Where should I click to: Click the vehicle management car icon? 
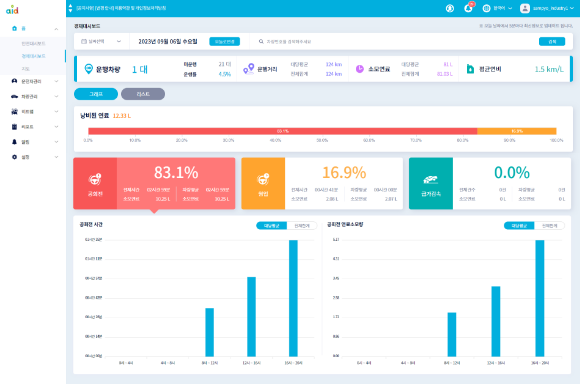[x=14, y=97]
